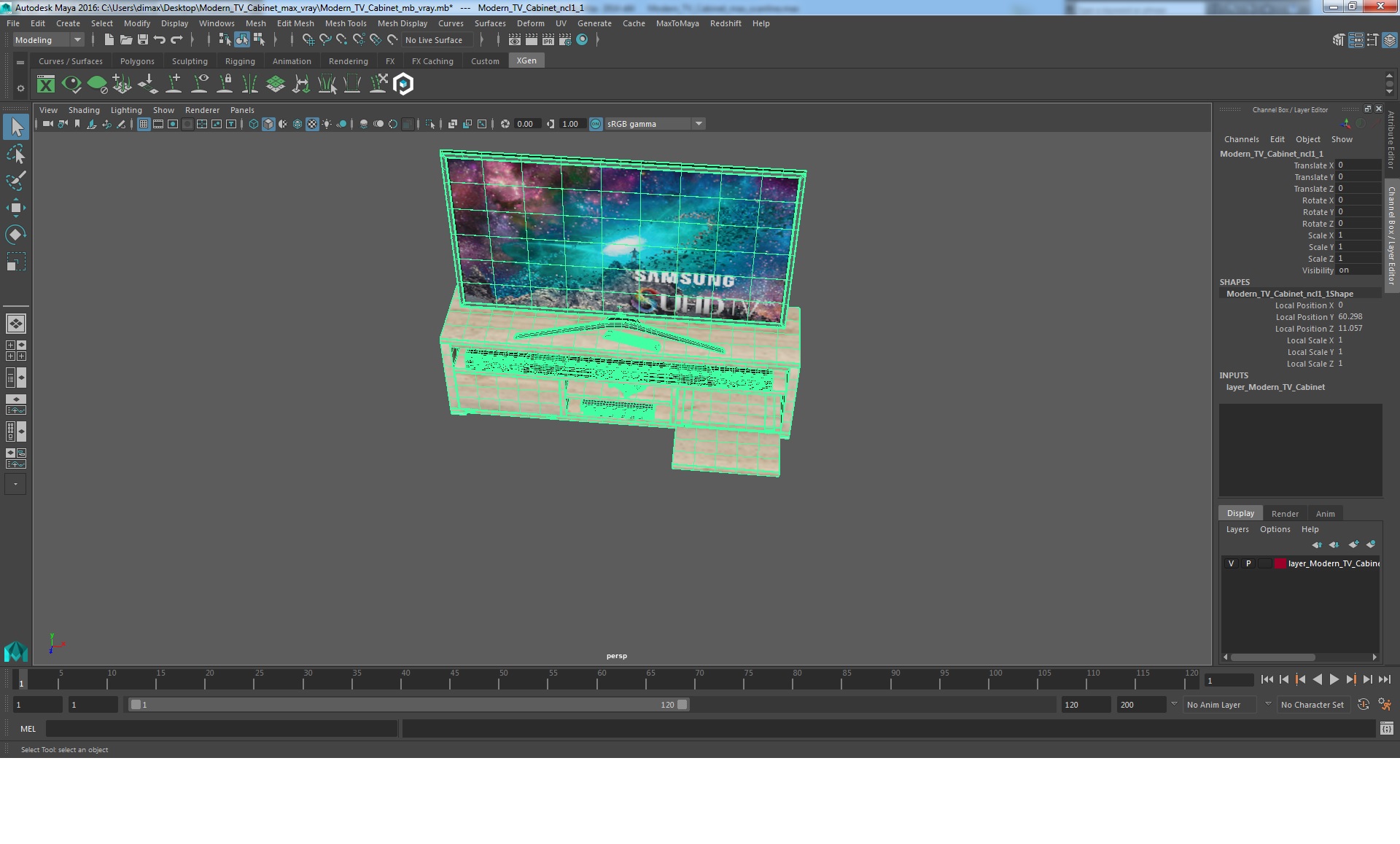Image resolution: width=1400 pixels, height=844 pixels.
Task: Toggle the P playback box on the layer
Action: pos(1248,563)
